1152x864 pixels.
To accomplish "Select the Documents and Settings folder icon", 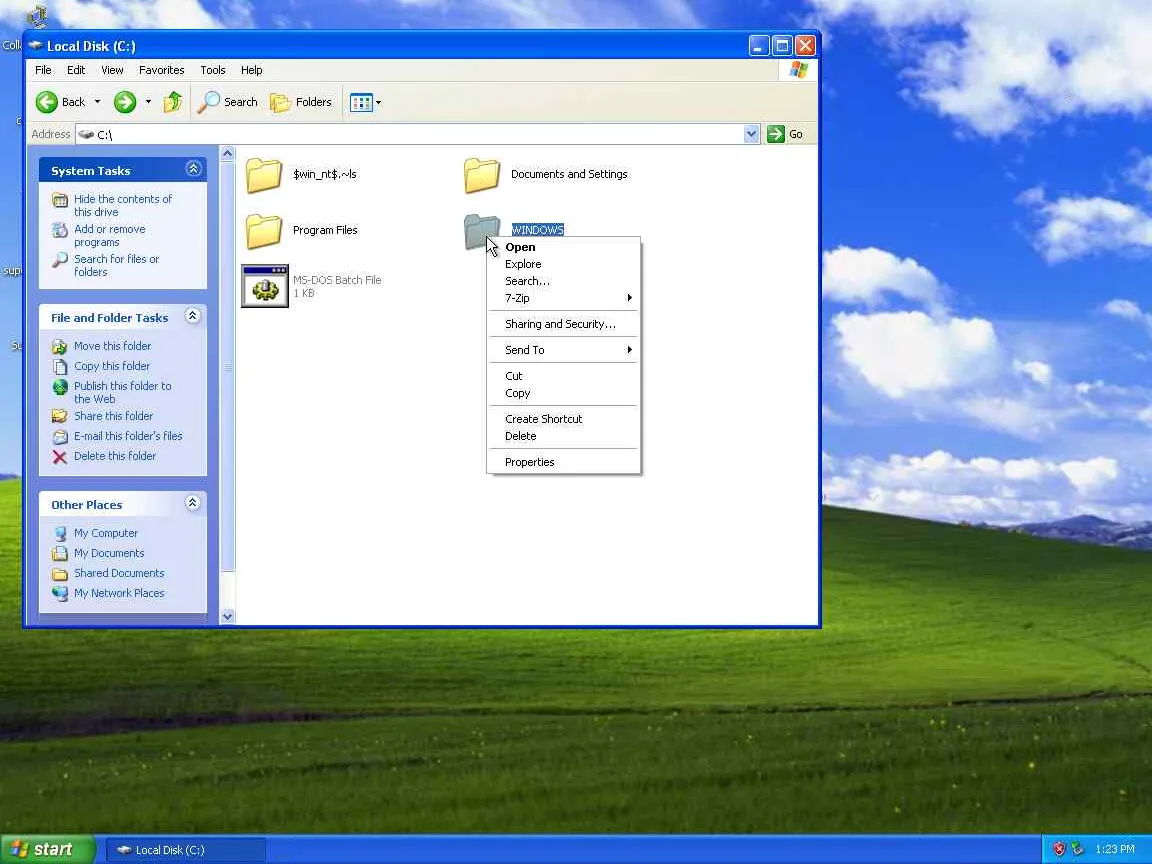I will click(x=482, y=175).
